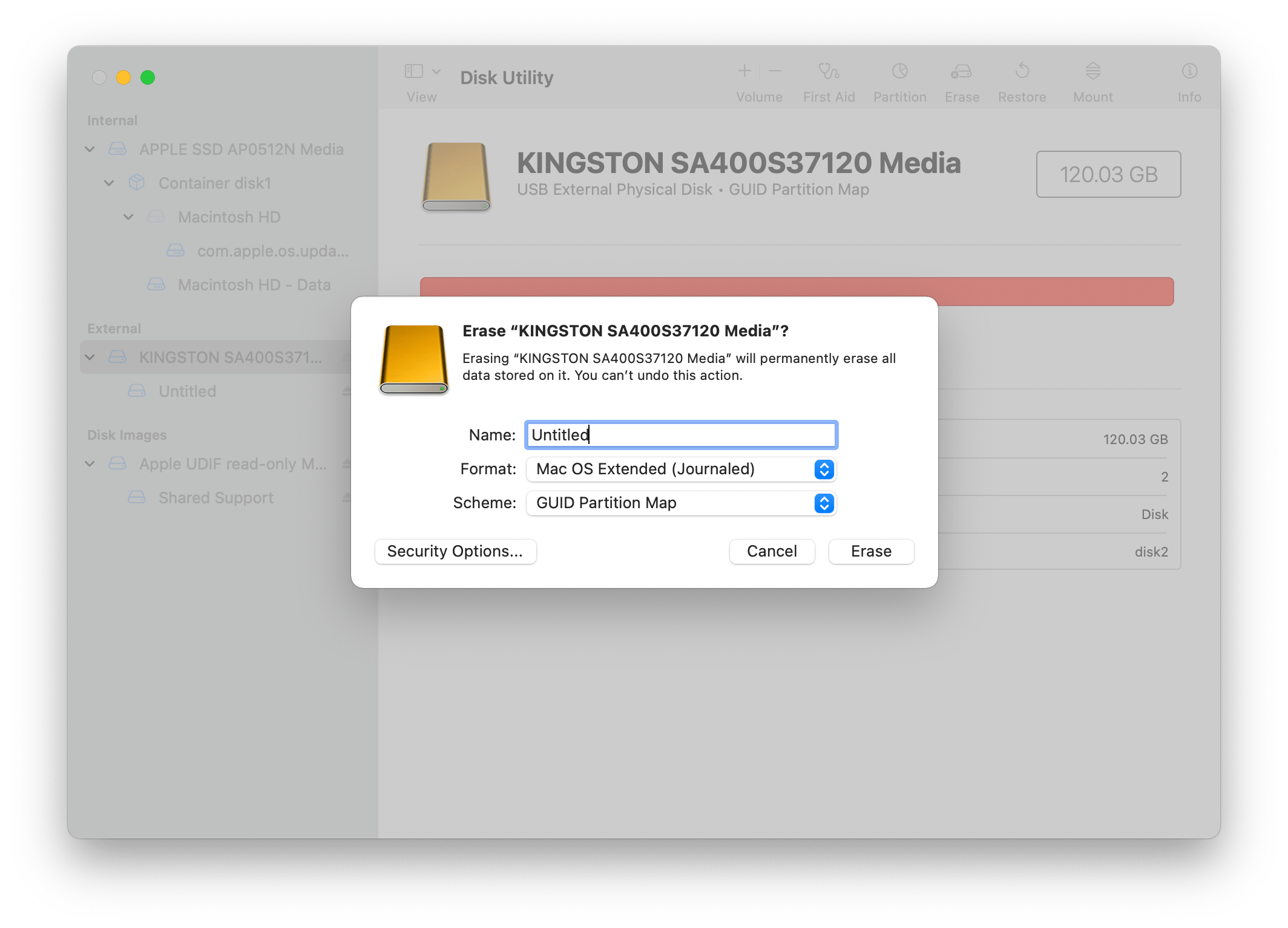1288x928 pixels.
Task: Click the Disk type value
Action: pos(1155,514)
